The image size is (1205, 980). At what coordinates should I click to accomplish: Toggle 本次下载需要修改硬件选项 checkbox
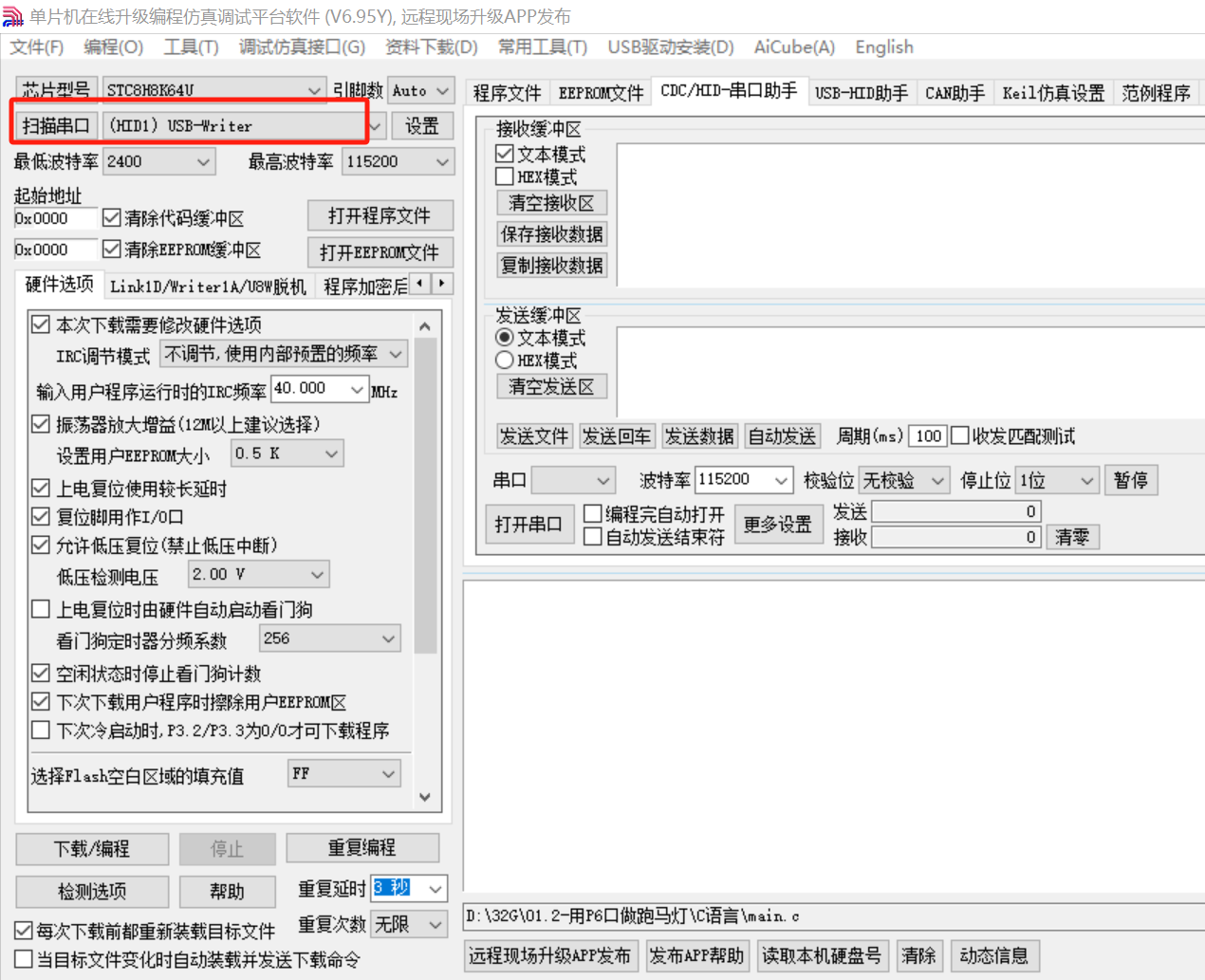[x=41, y=324]
